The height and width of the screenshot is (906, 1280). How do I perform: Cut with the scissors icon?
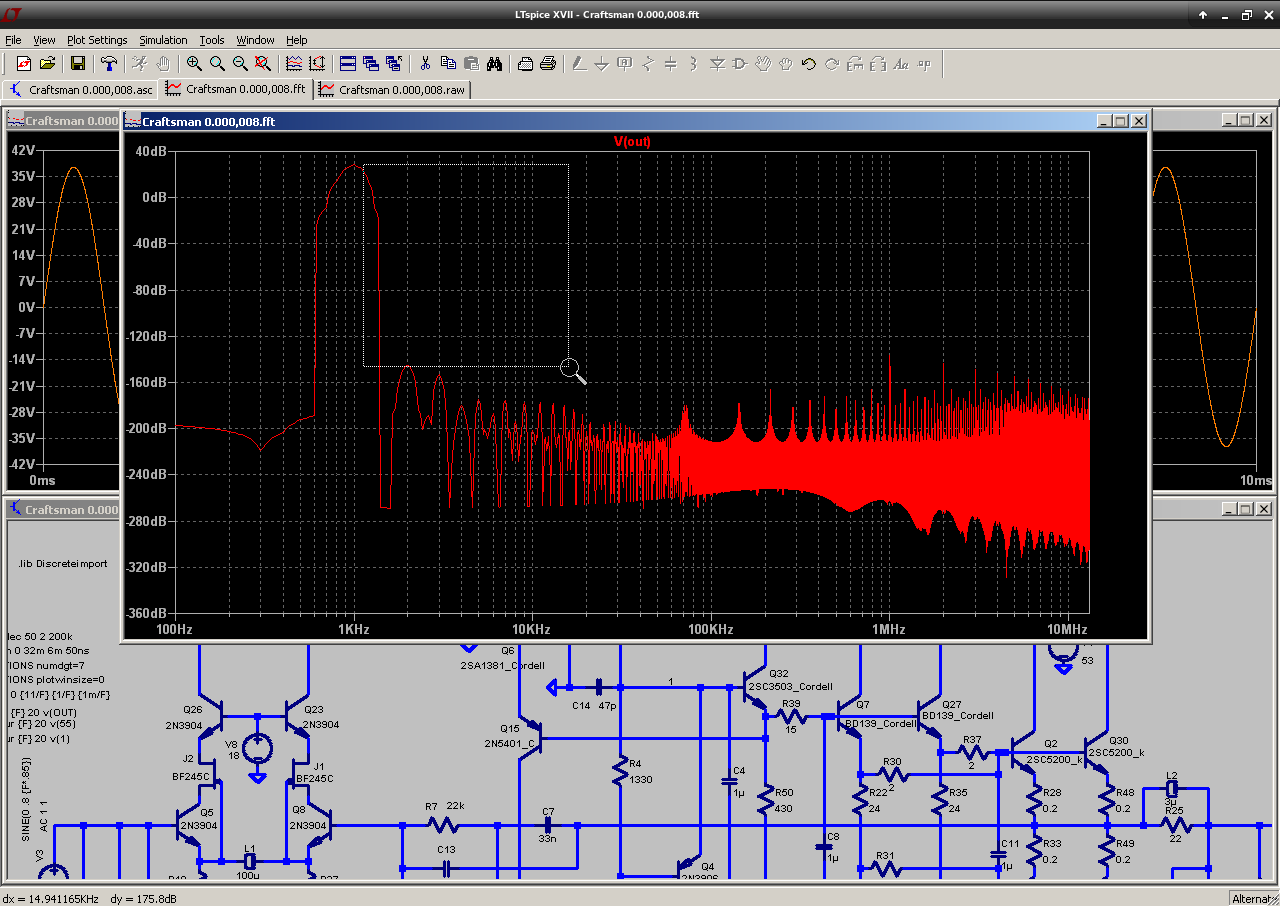coord(425,64)
